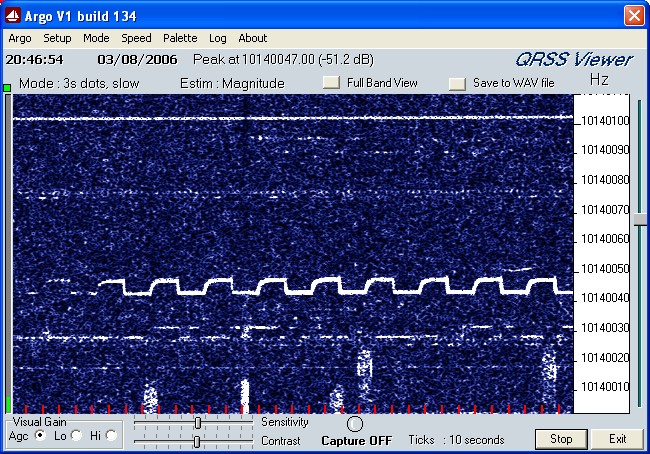Toggle the Full Band View button

(x=331, y=83)
